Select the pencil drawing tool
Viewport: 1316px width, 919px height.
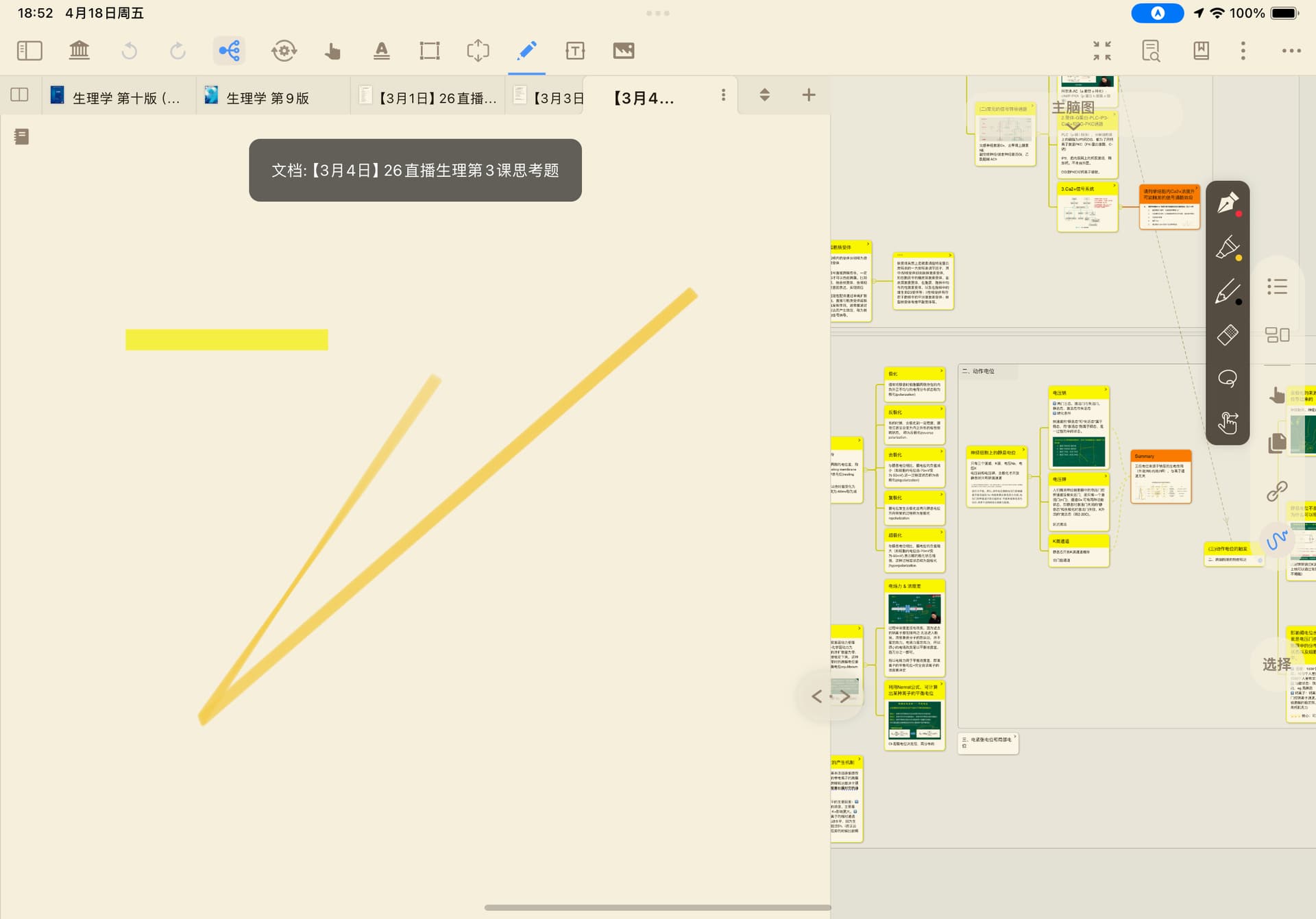click(x=1228, y=291)
